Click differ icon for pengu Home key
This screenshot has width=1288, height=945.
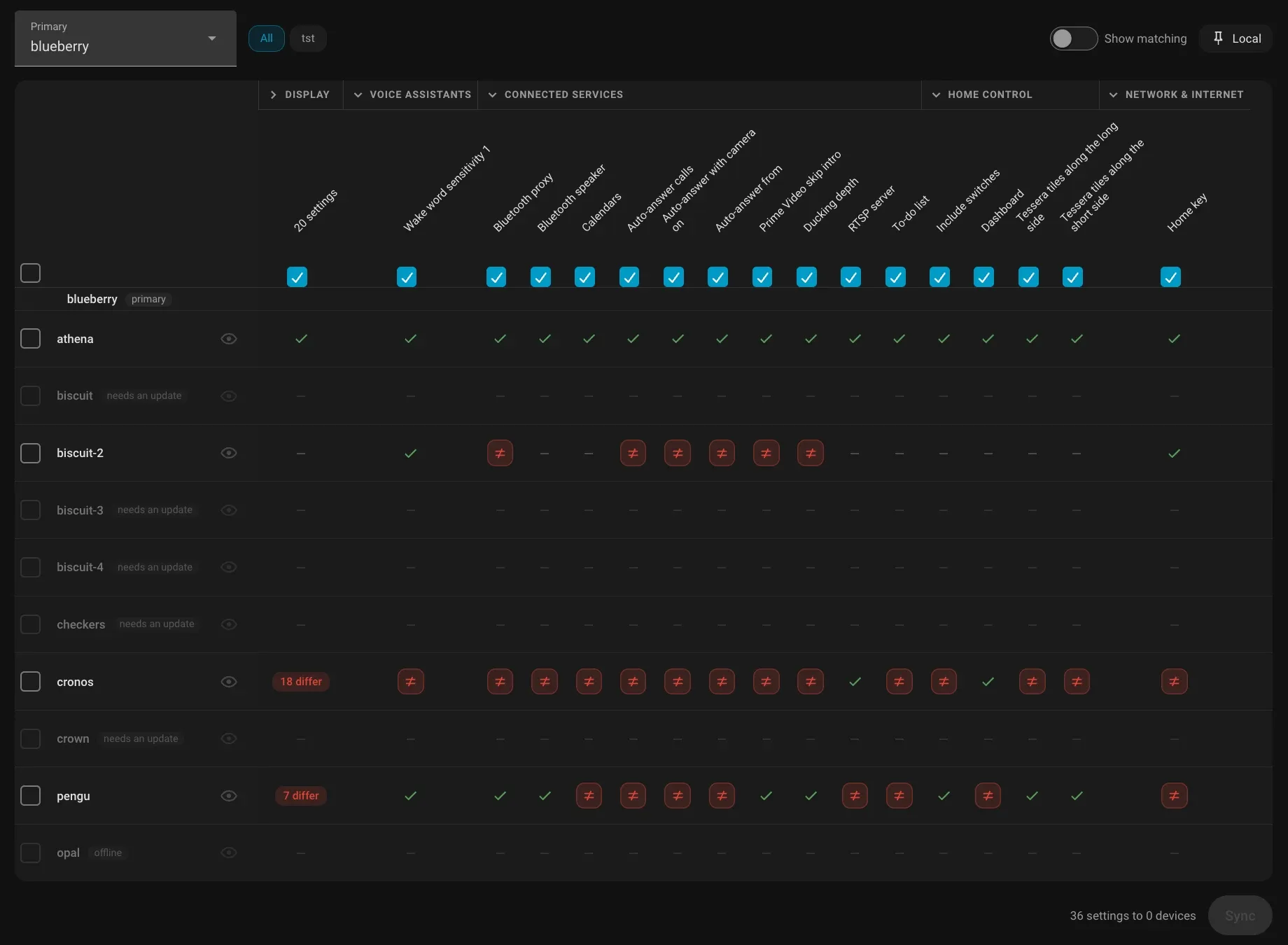1174,796
